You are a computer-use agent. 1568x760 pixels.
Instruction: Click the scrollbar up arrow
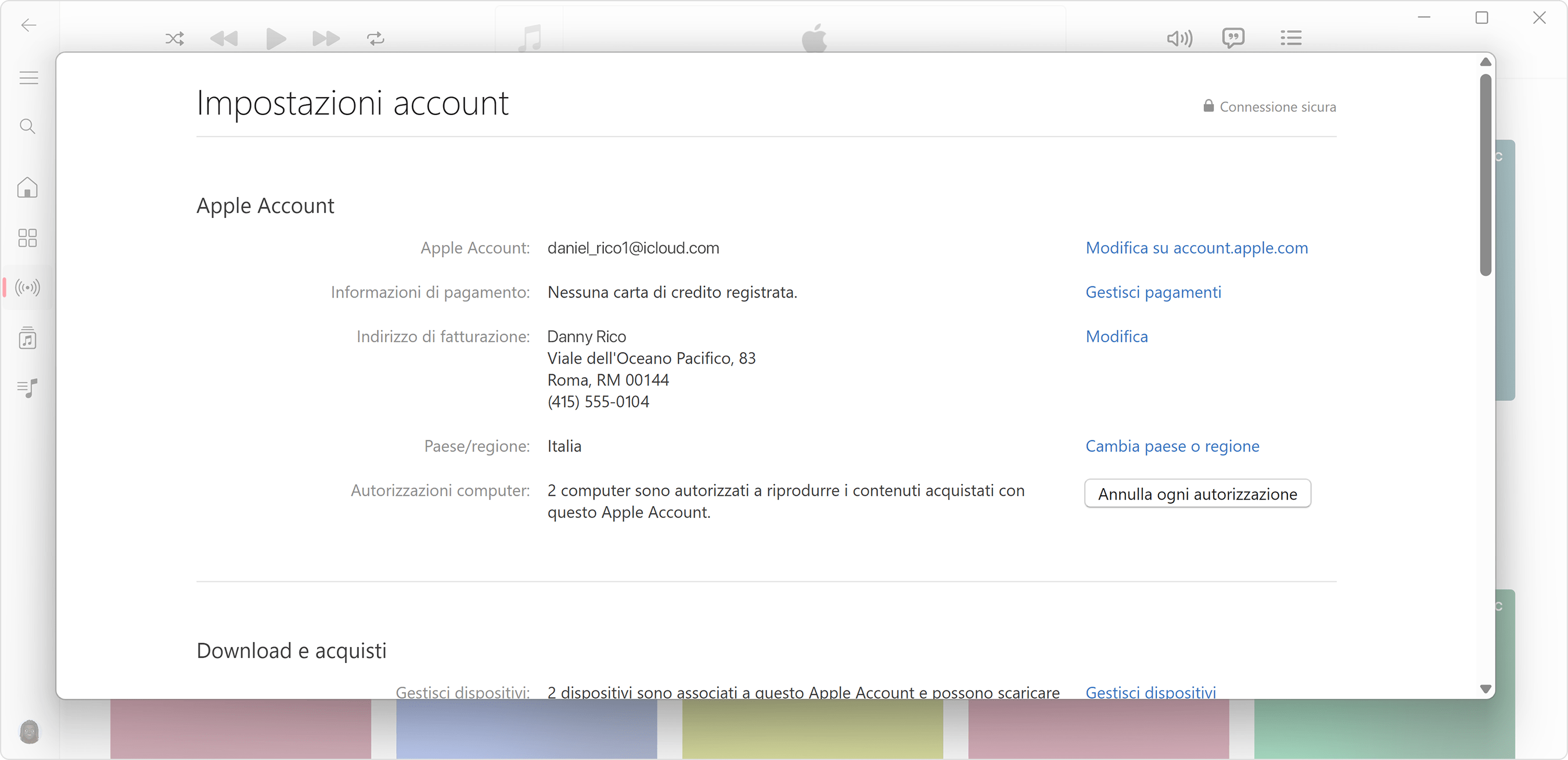(x=1486, y=62)
